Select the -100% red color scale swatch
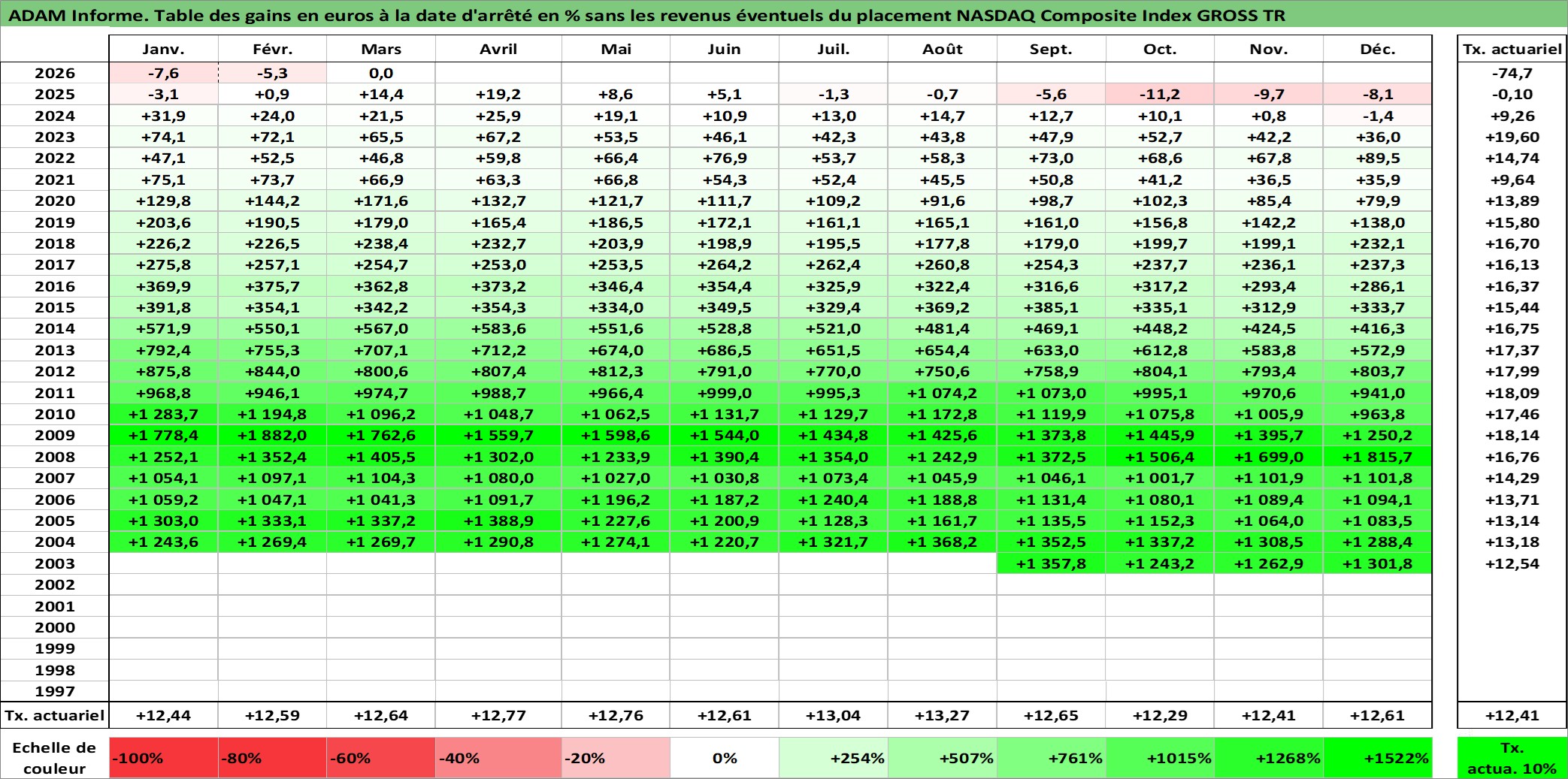1568x779 pixels. click(x=164, y=757)
